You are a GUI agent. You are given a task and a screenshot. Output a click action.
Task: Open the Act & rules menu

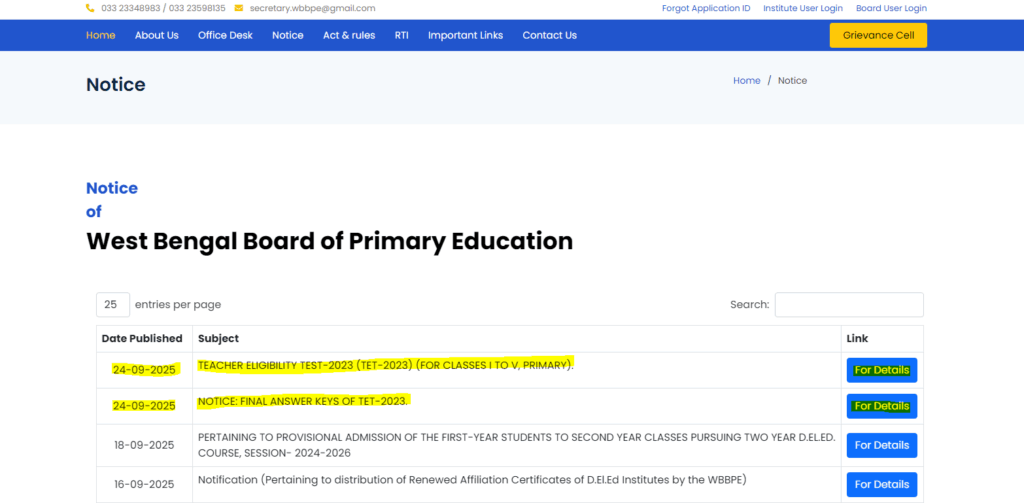349,35
